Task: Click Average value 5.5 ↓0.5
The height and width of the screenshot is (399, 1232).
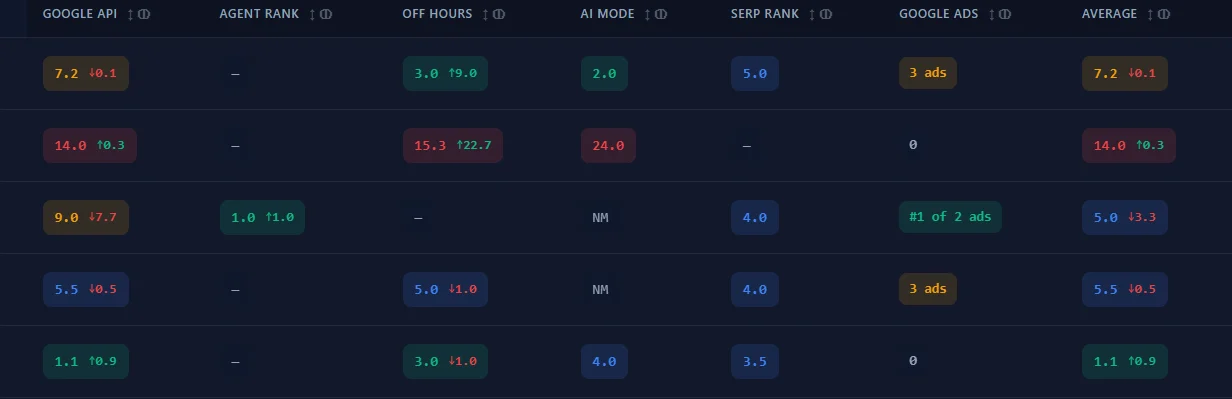Action: pyautogui.click(x=1125, y=289)
